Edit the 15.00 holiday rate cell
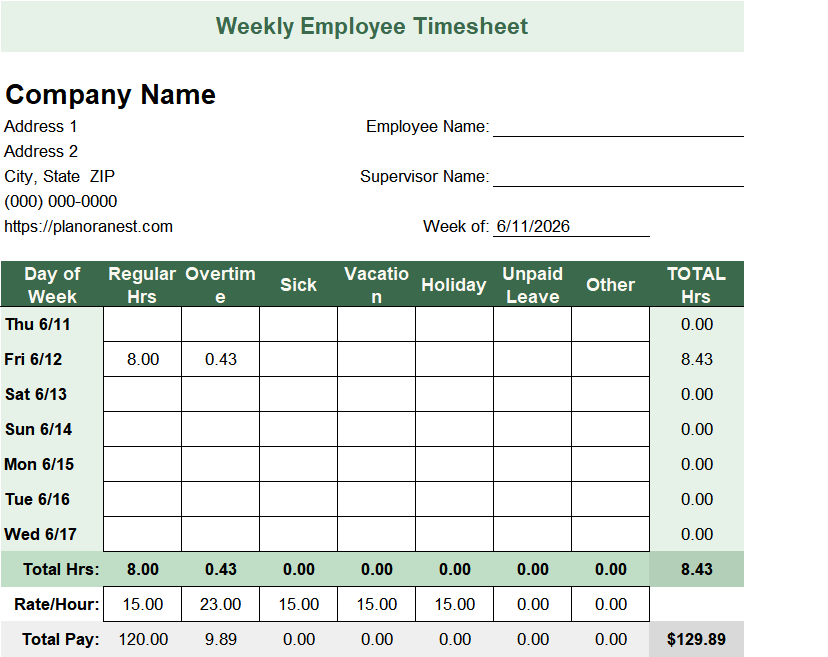 (455, 604)
